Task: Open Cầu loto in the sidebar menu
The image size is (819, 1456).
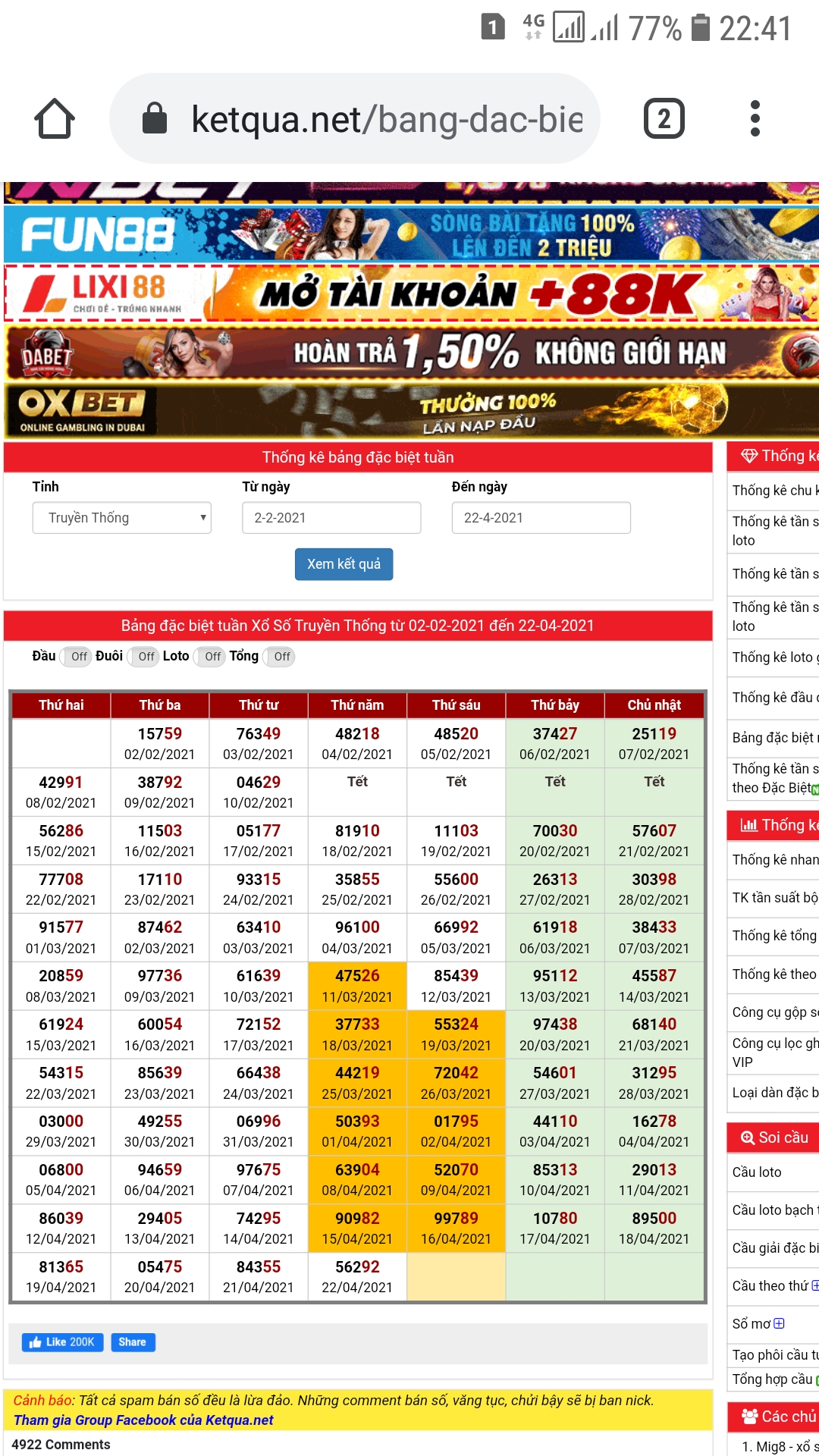Action: coord(757,1172)
